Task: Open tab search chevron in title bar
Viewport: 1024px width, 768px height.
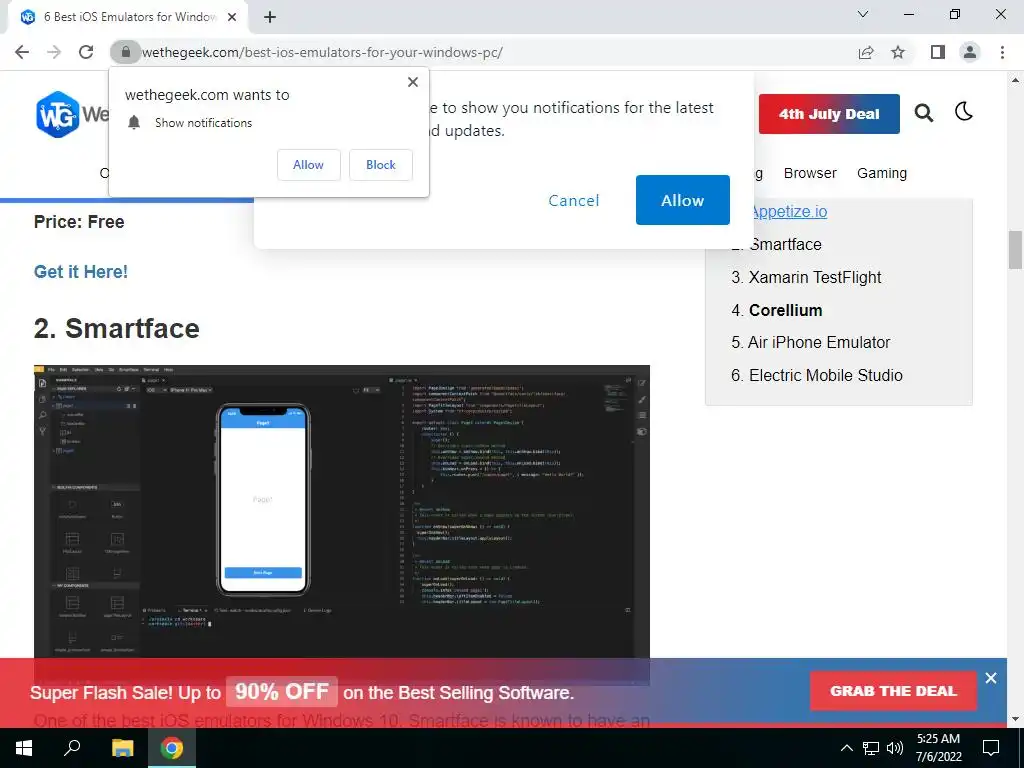Action: (863, 14)
